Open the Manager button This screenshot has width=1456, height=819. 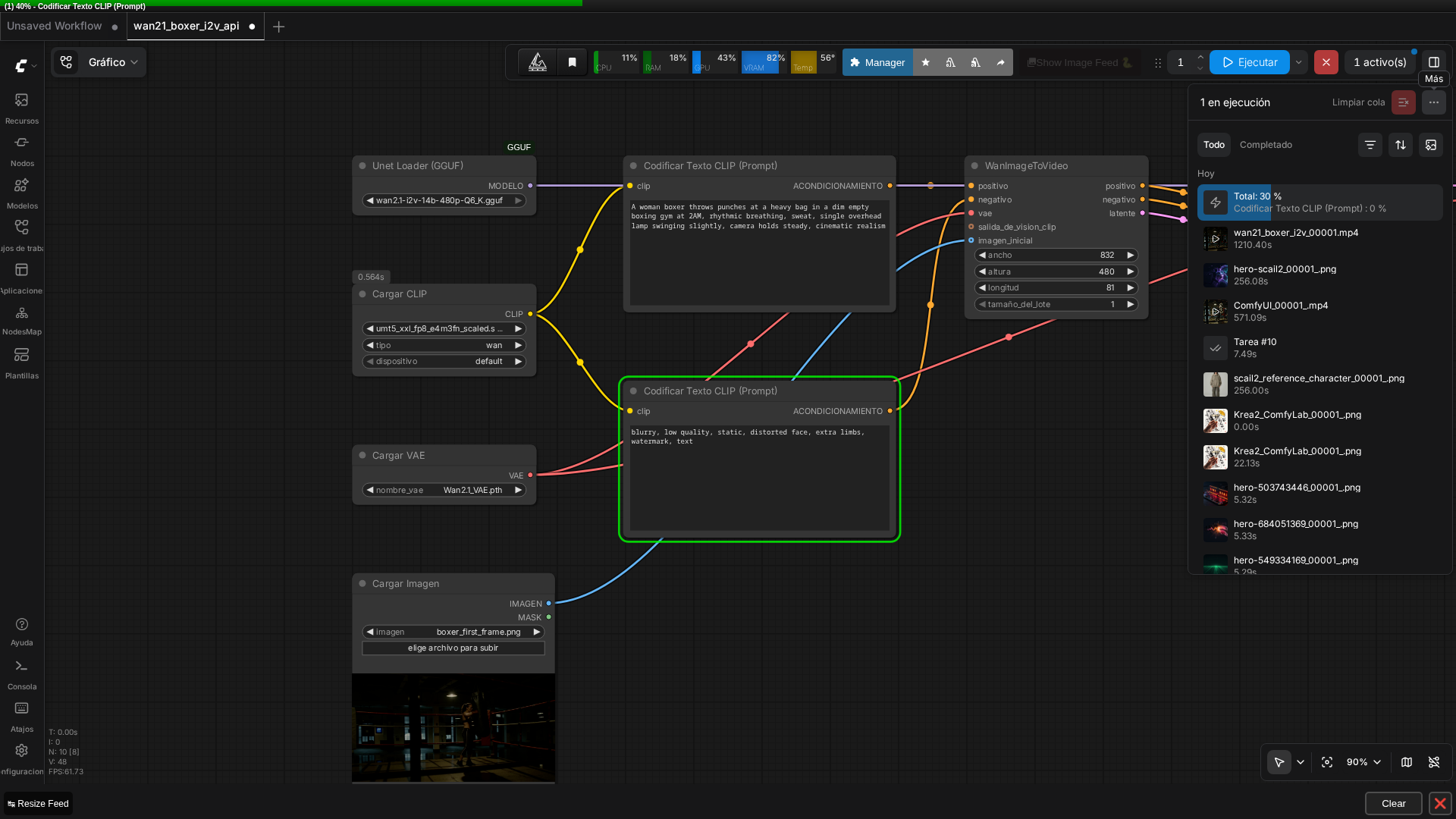(x=877, y=62)
